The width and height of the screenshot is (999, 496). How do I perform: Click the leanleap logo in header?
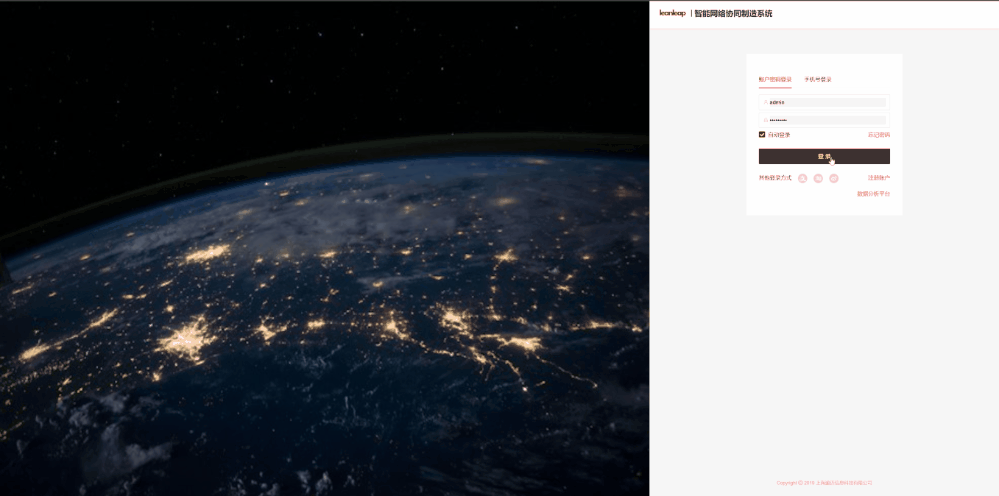click(673, 13)
